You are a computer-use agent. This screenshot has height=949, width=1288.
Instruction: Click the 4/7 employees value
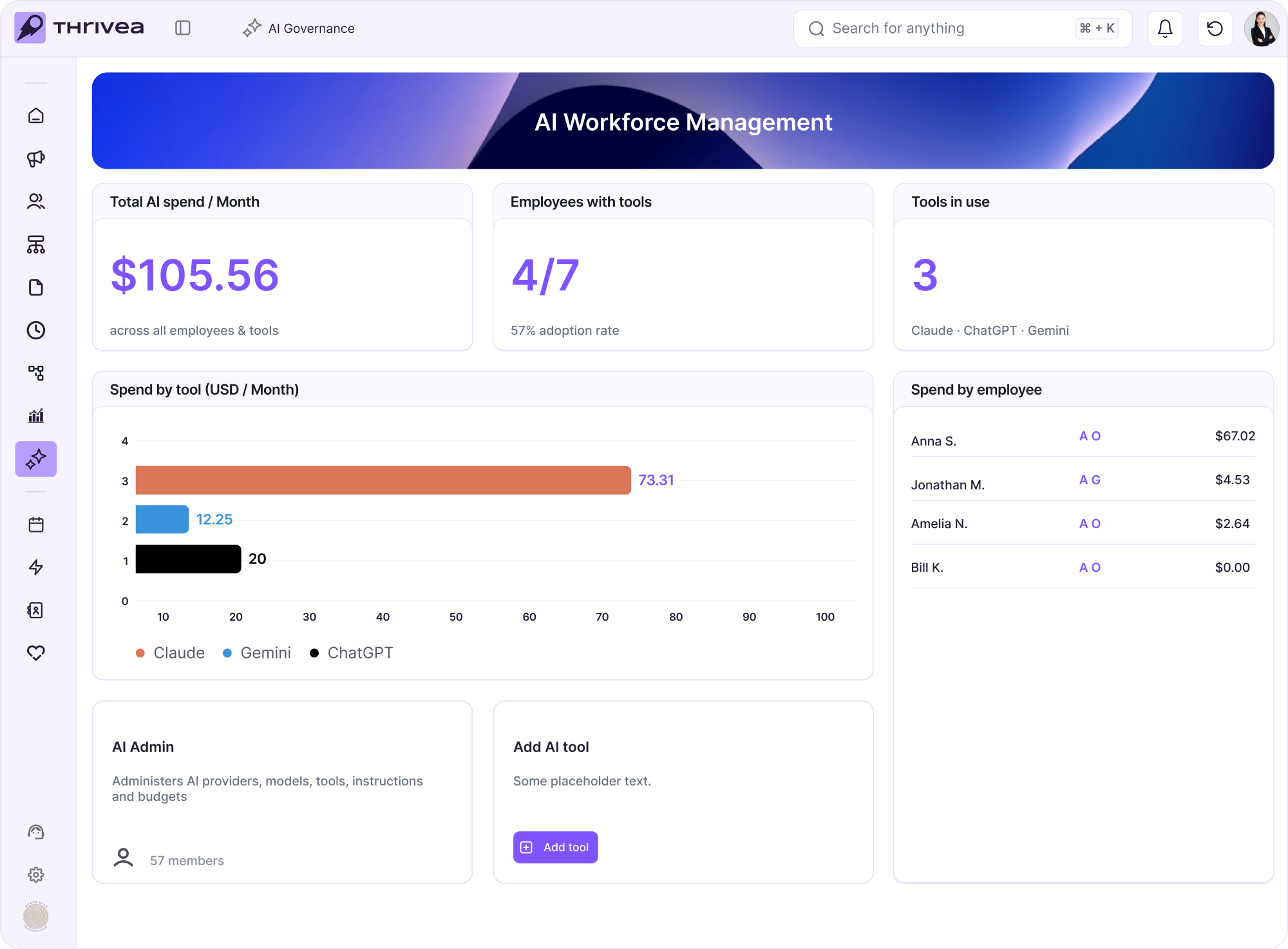click(x=545, y=276)
